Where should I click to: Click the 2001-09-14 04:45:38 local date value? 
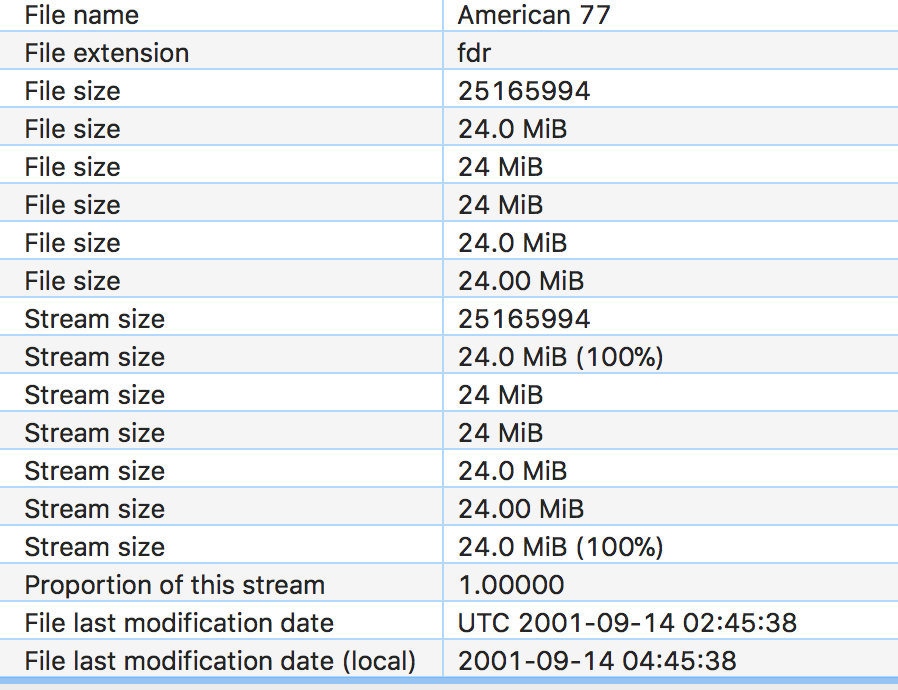coord(597,661)
